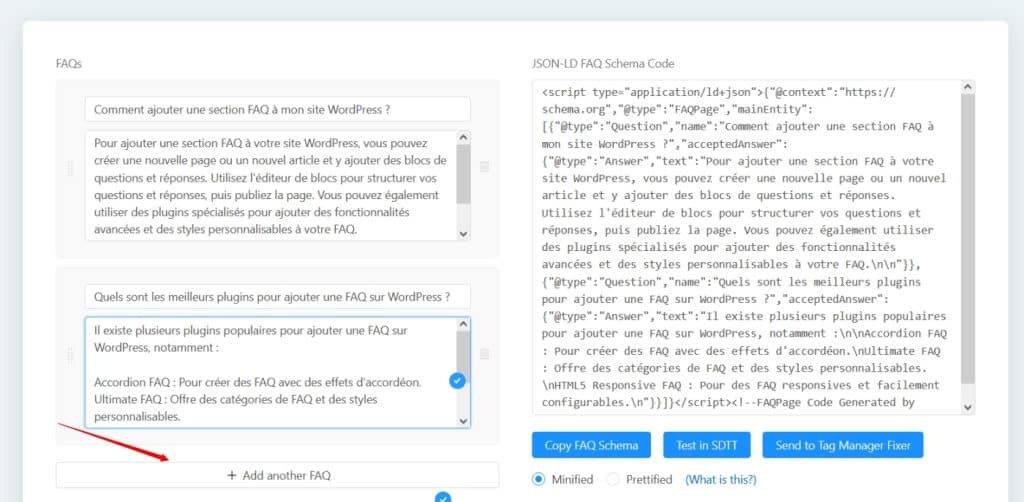Click the first answer scrollbar thumb
Viewport: 1024px width, 502px height.
(463, 174)
